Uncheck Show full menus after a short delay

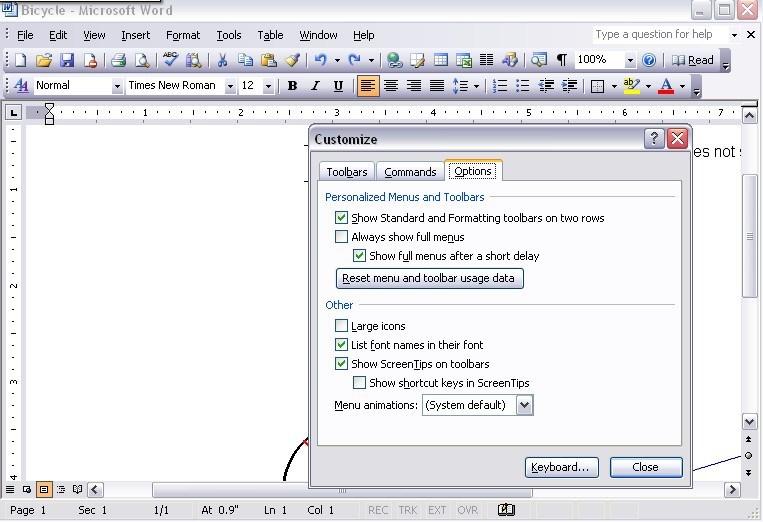click(x=359, y=255)
